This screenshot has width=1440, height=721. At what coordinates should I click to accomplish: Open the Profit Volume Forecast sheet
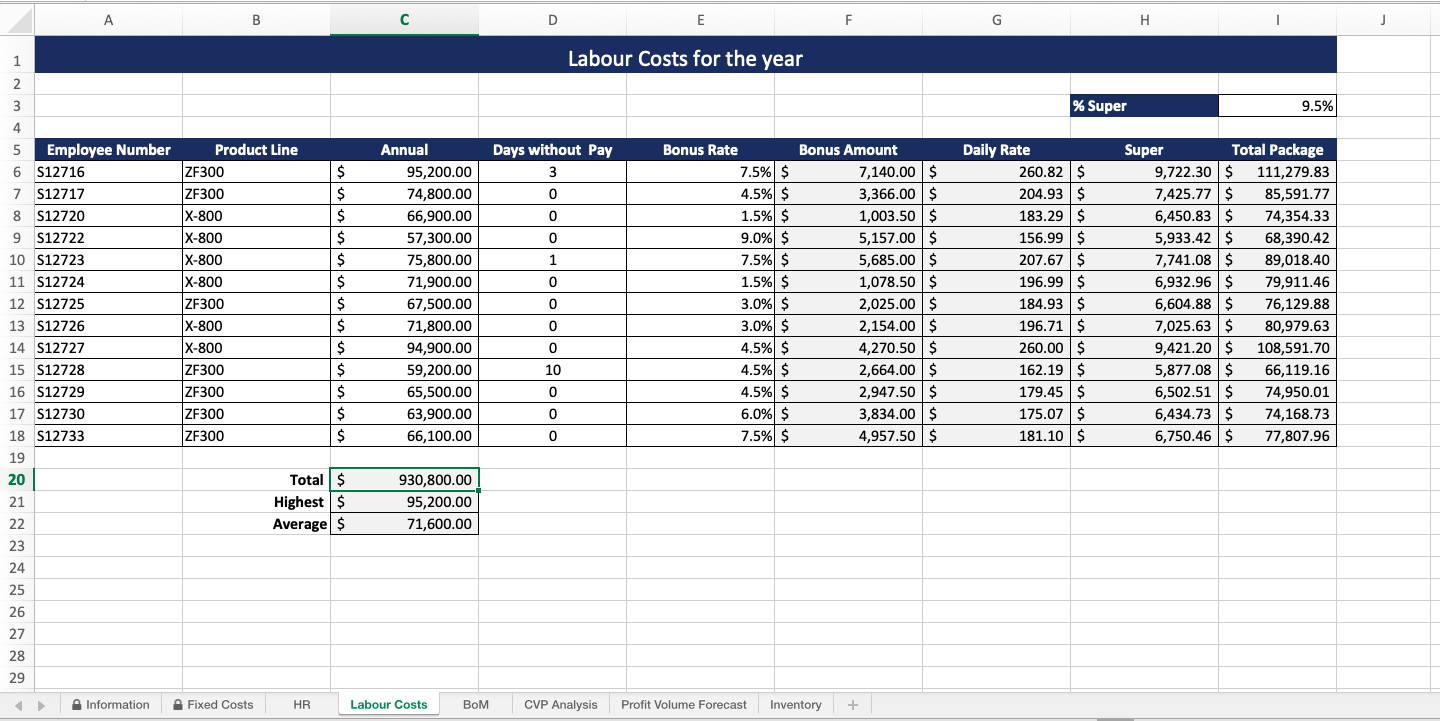pos(683,704)
